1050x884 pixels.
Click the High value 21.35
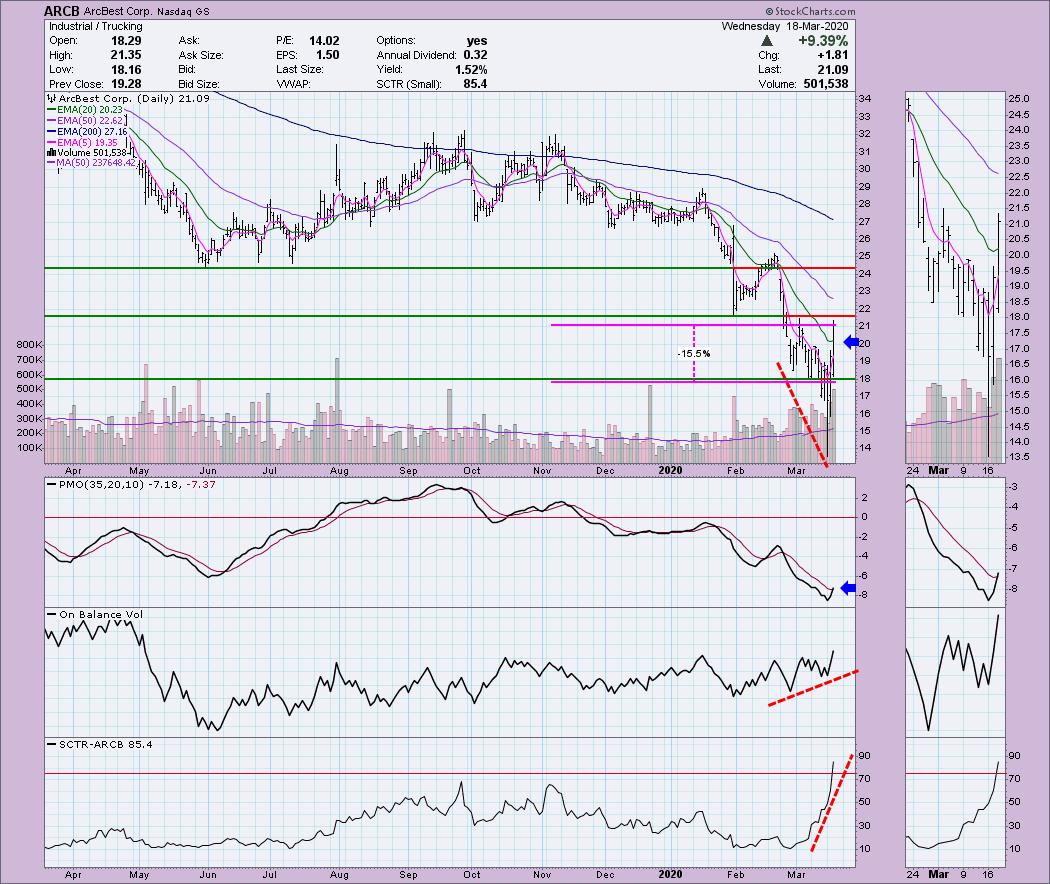point(126,56)
